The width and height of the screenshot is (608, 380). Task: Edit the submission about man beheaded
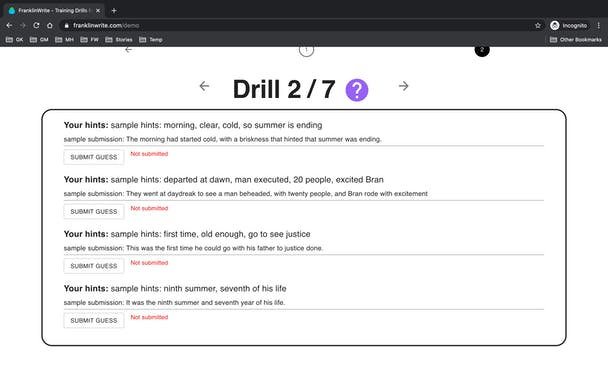tap(304, 193)
